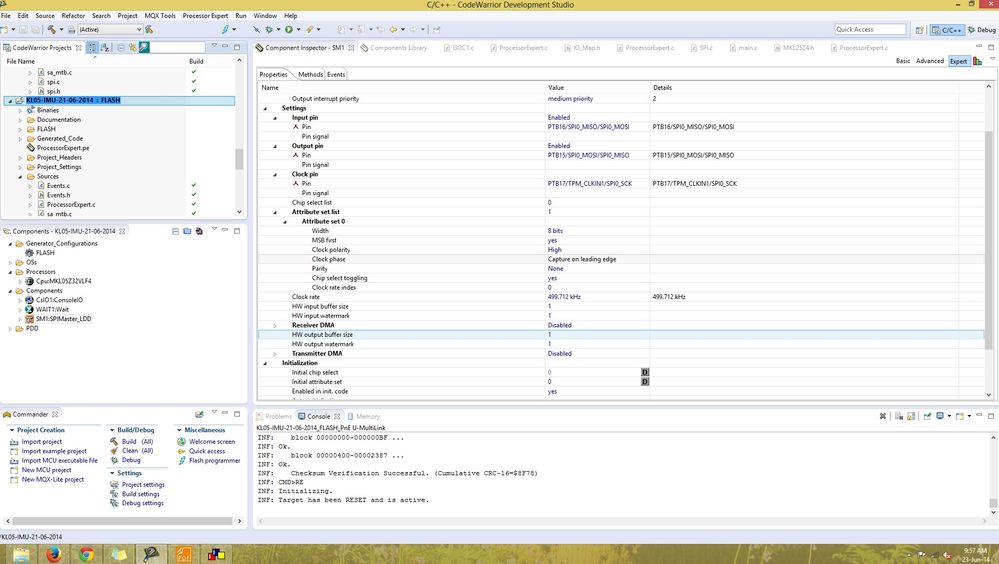The height and width of the screenshot is (564, 999).
Task: Expand the PDD folder in Components
Action: click(10, 329)
